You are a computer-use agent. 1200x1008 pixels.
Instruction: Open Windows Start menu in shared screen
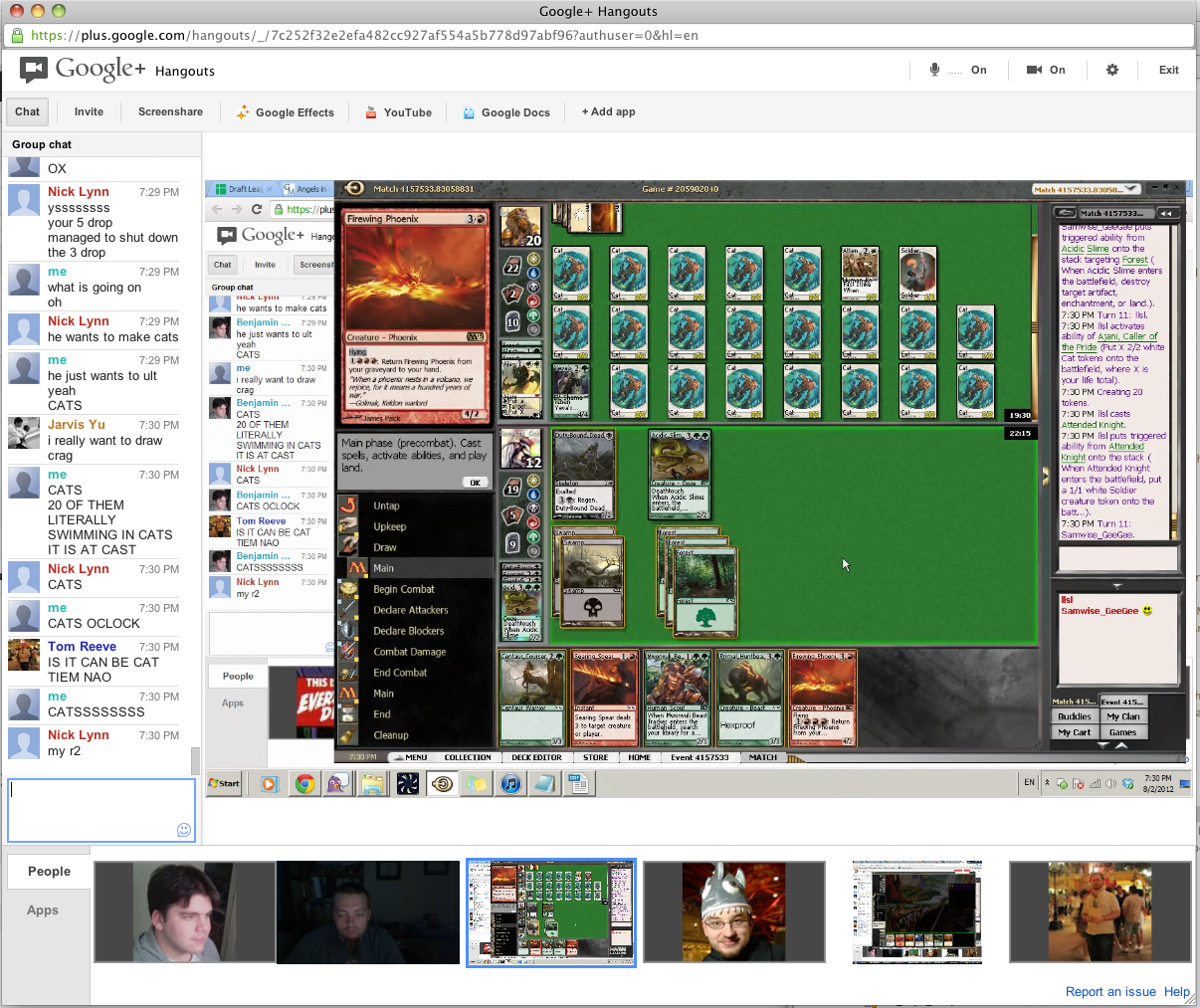[x=224, y=784]
